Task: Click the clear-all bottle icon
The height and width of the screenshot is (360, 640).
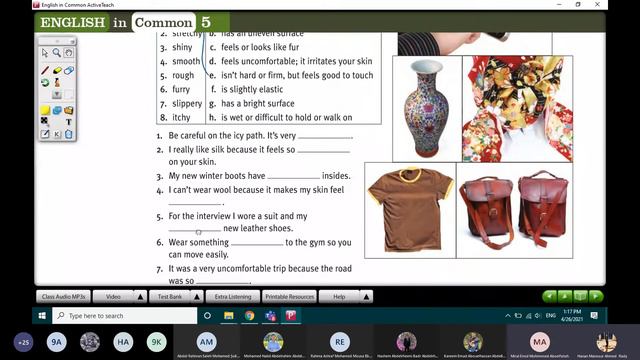Action: [x=57, y=82]
